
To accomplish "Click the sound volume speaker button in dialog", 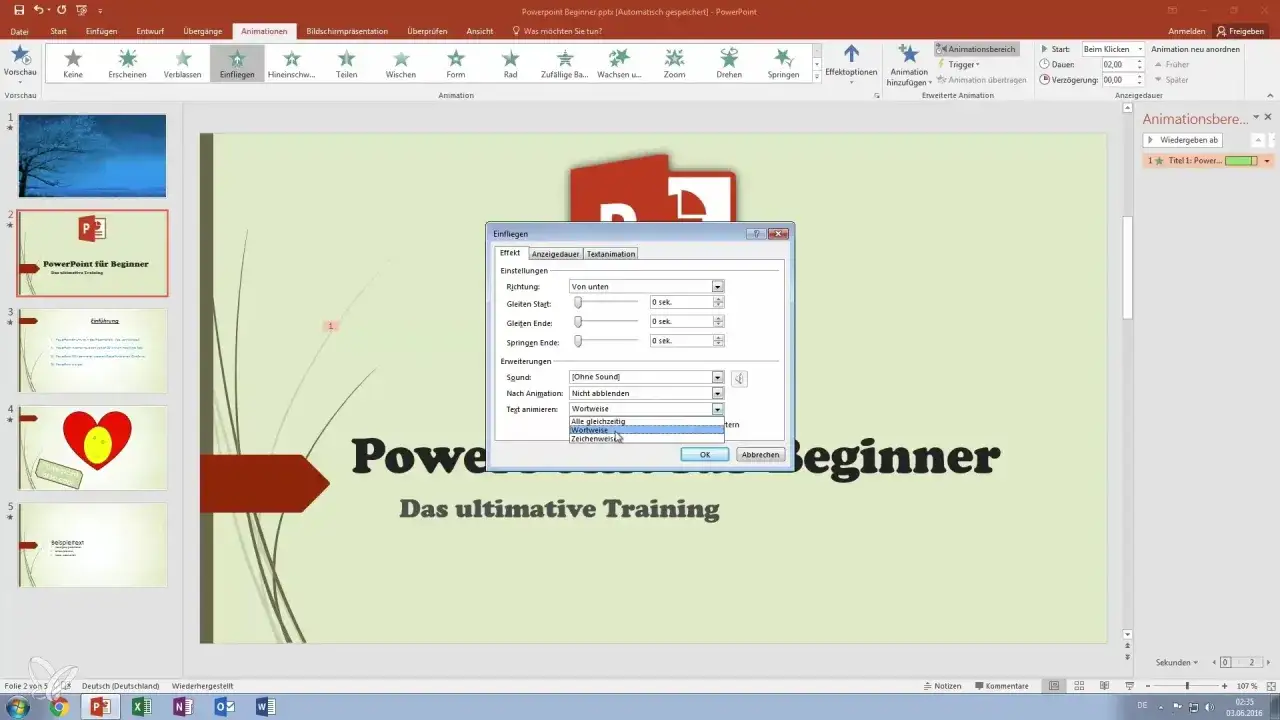I will [x=739, y=378].
